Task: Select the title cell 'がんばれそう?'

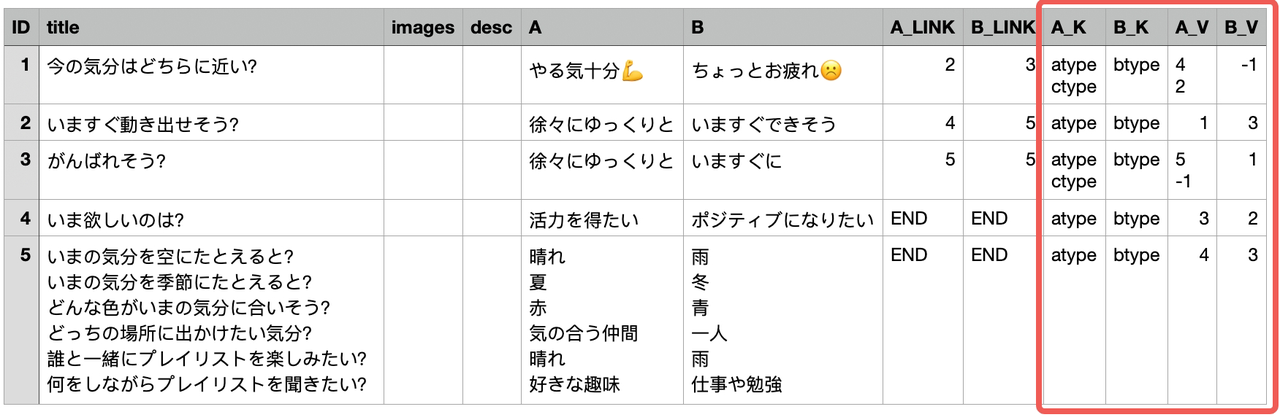Action: (x=106, y=160)
